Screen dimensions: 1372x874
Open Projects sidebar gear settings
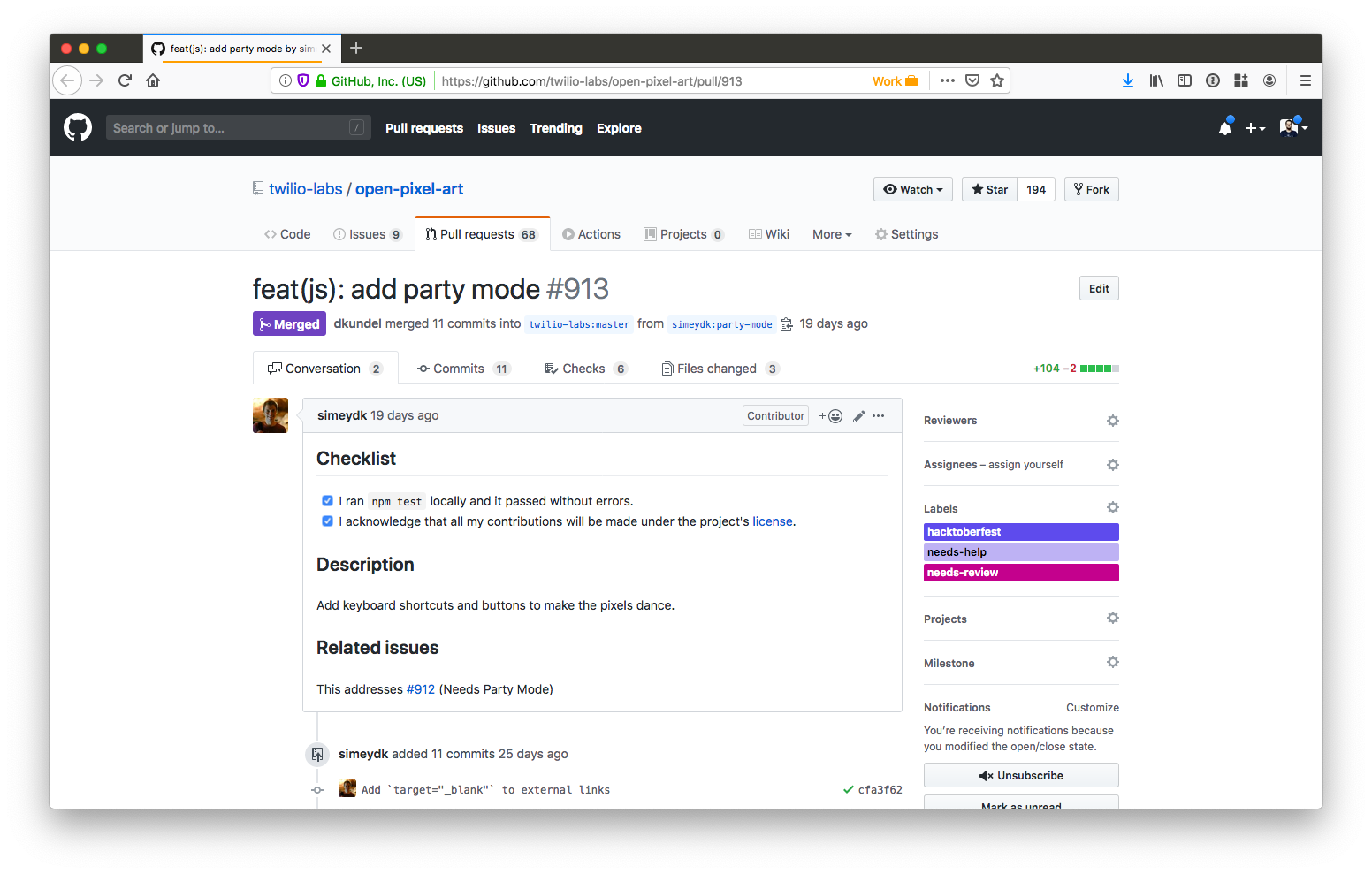pos(1113,618)
